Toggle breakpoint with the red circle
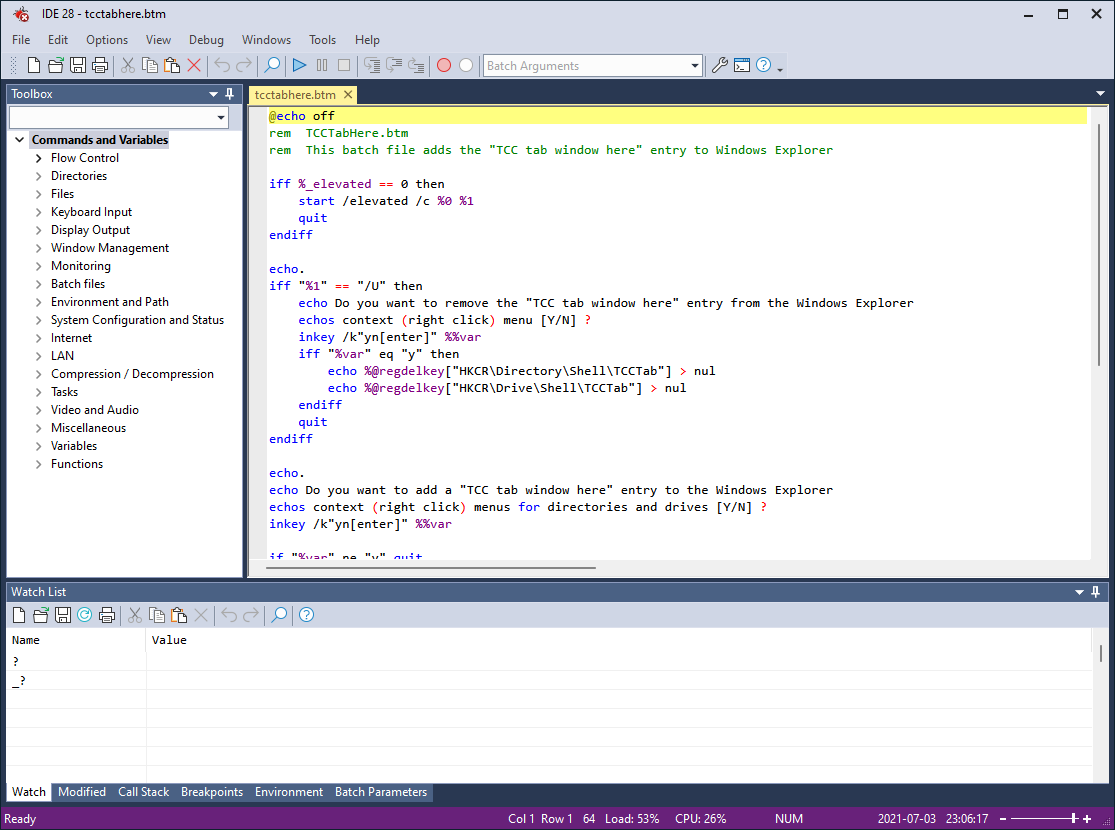 point(444,65)
